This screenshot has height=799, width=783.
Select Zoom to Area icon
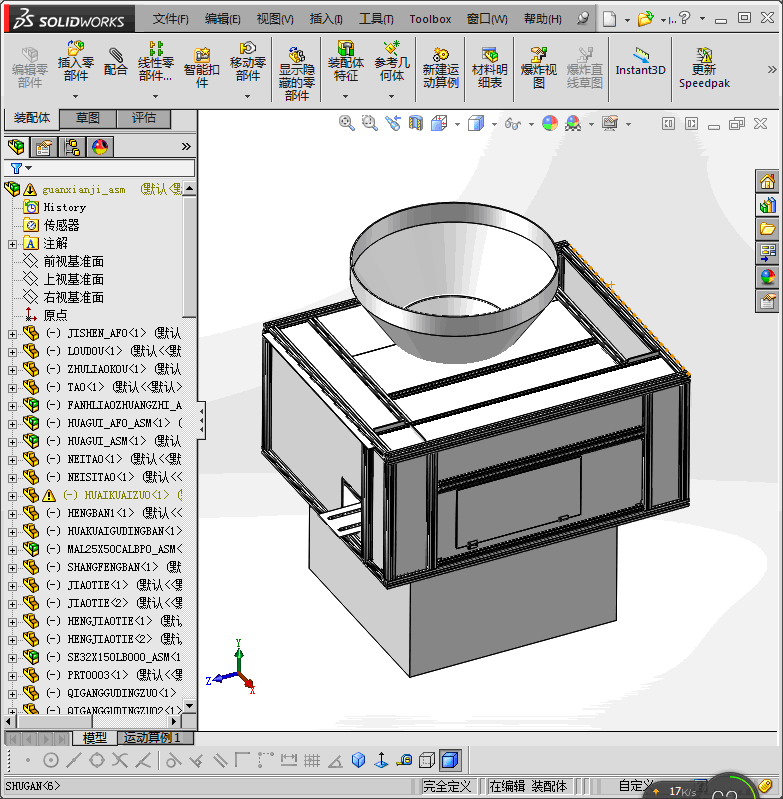click(x=369, y=123)
